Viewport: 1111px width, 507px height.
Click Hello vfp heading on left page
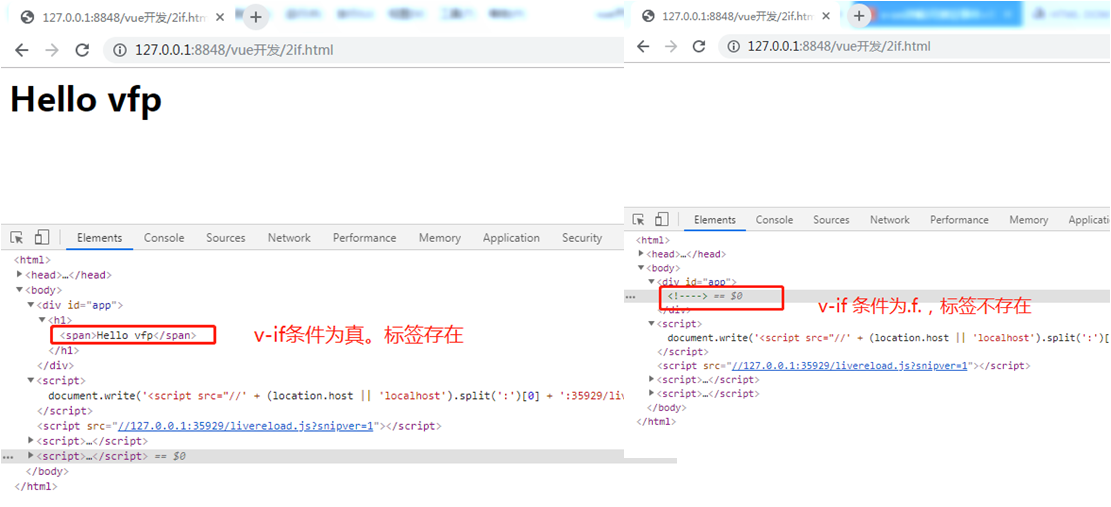(86, 98)
